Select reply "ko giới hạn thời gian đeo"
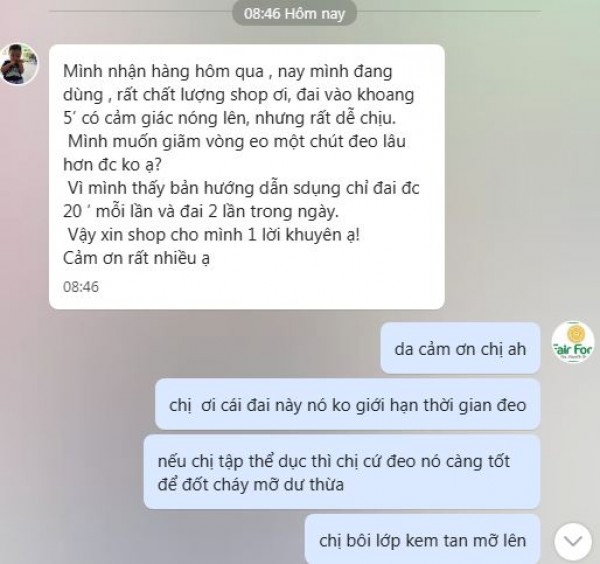Viewport: 600px width, 564px height. pyautogui.click(x=347, y=405)
